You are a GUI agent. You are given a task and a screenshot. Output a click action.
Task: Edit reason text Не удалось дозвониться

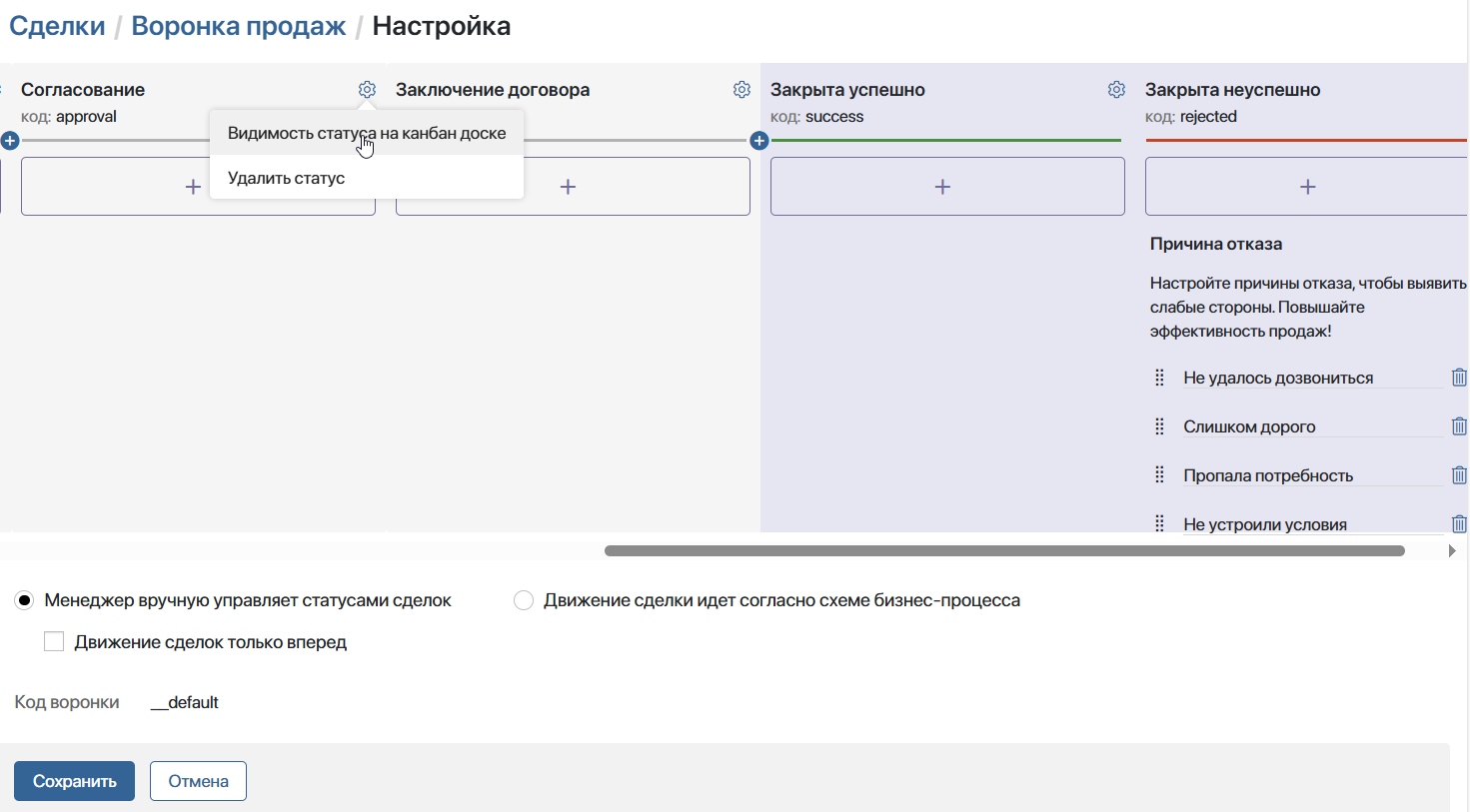1312,378
